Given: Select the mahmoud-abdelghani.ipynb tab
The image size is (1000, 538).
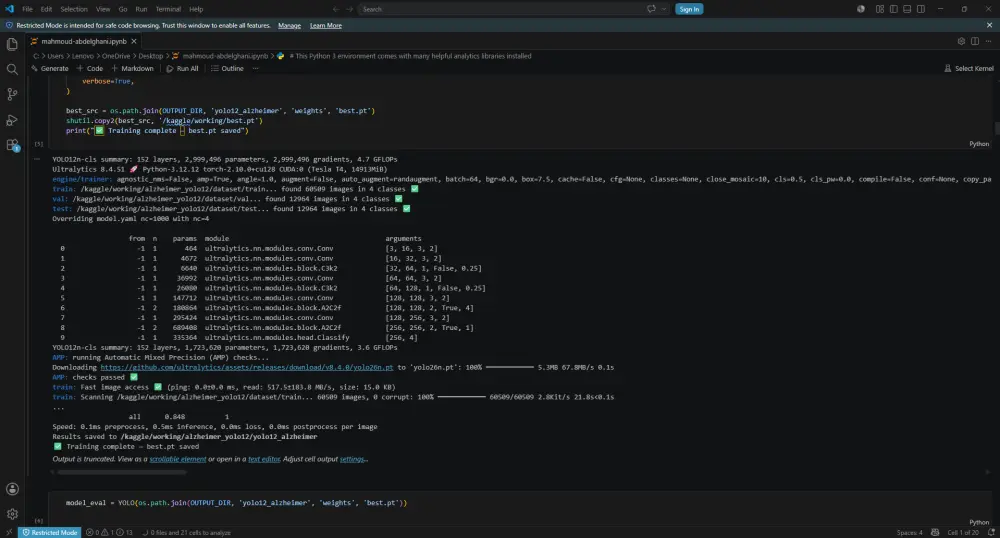Looking at the screenshot, I should click(x=84, y=41).
